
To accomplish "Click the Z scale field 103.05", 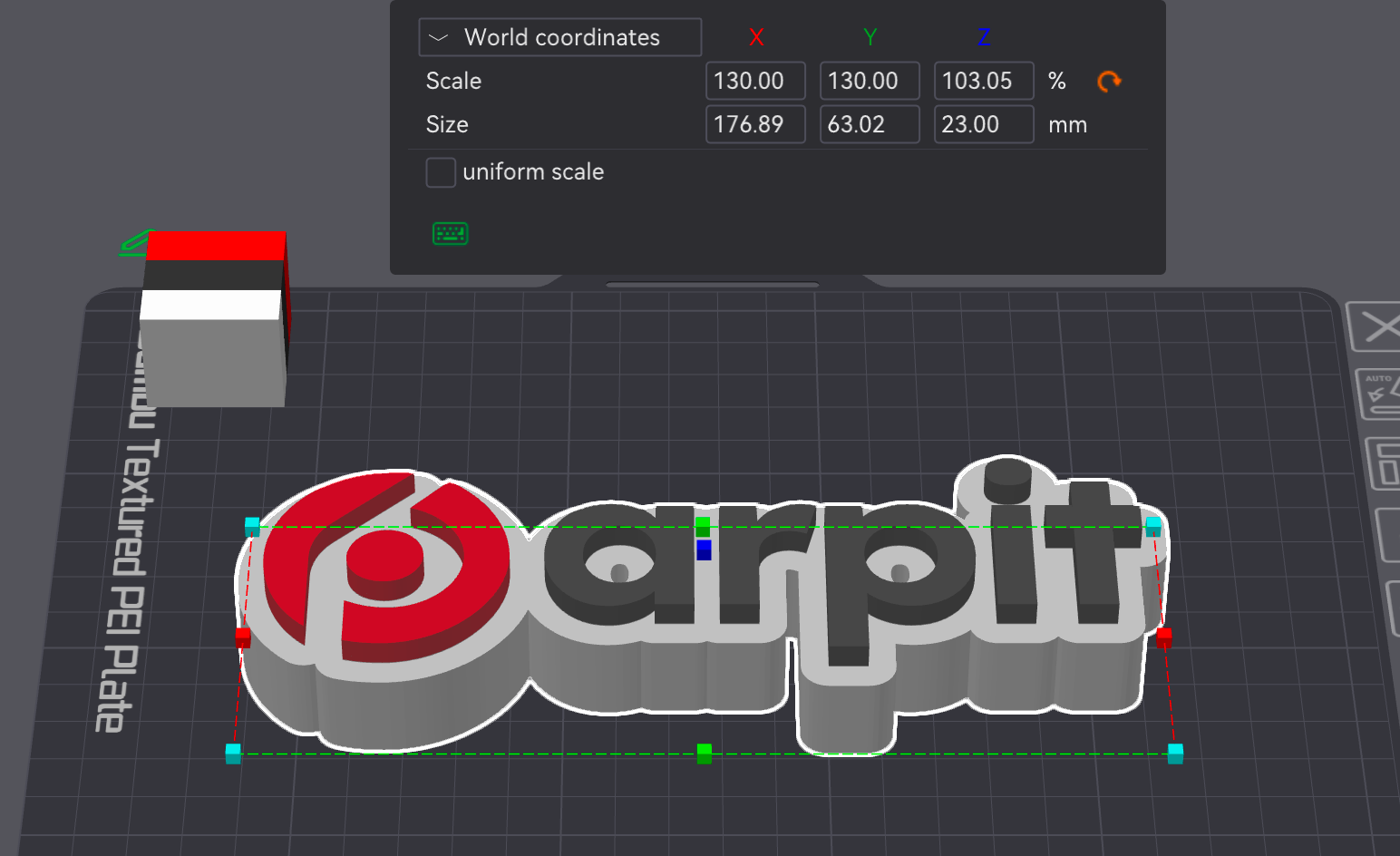I will coord(984,81).
